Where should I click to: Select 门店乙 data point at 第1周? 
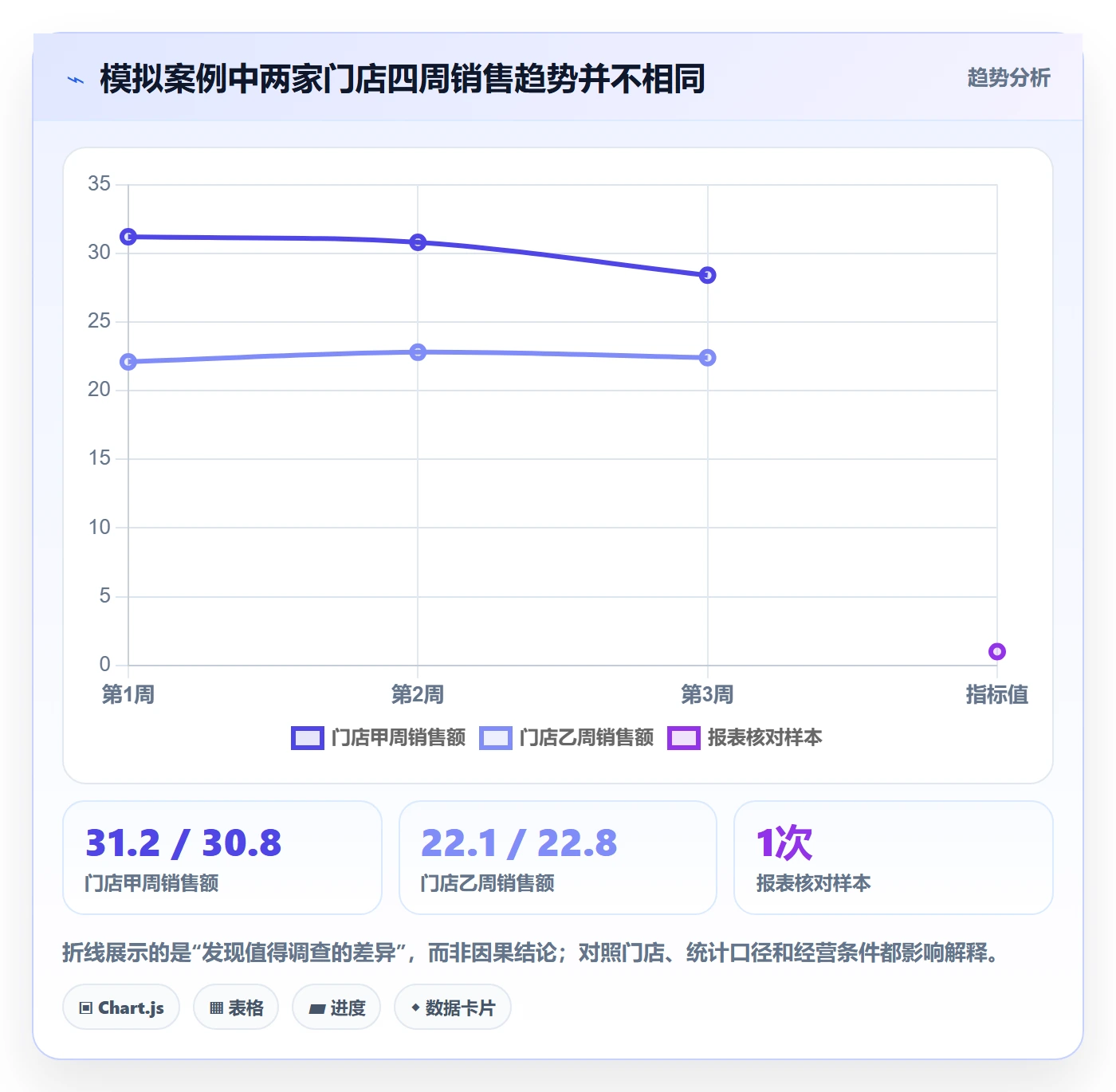[x=128, y=362]
